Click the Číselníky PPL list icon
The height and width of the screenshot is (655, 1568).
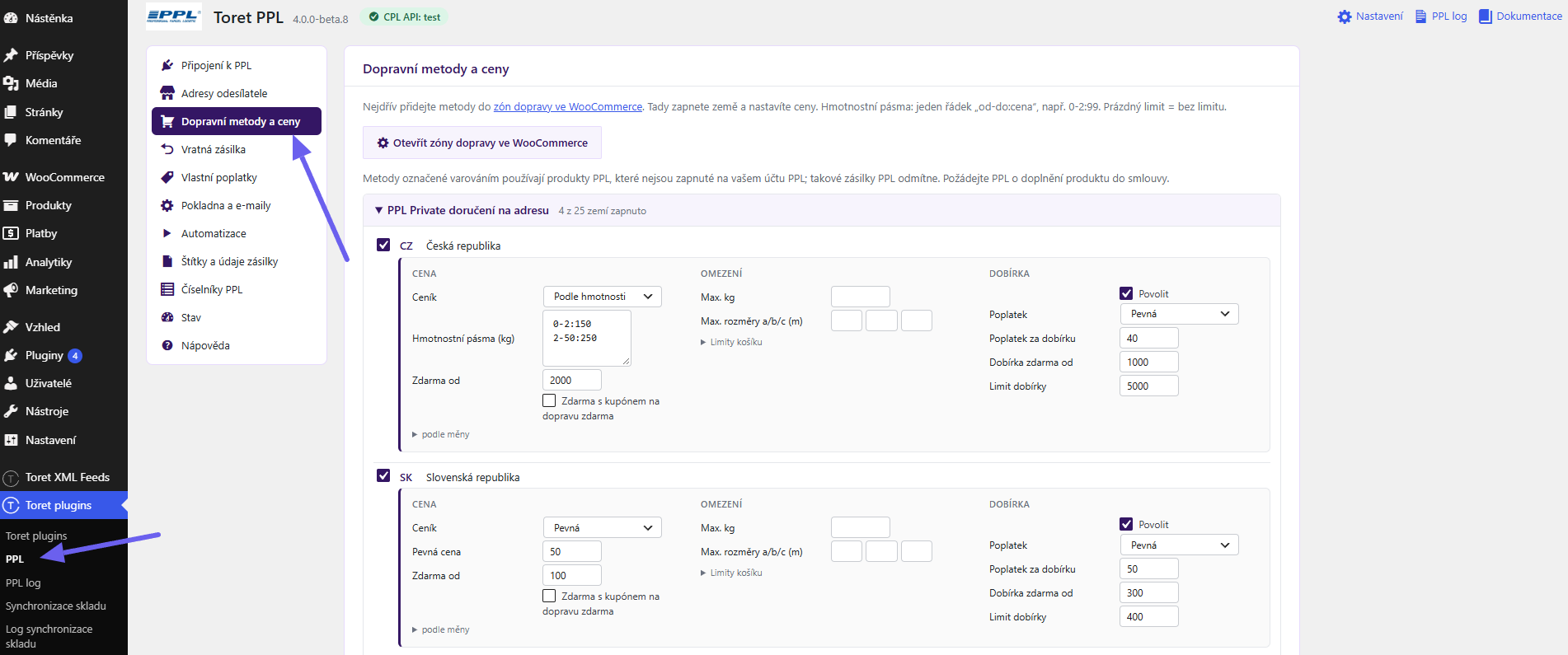[167, 289]
